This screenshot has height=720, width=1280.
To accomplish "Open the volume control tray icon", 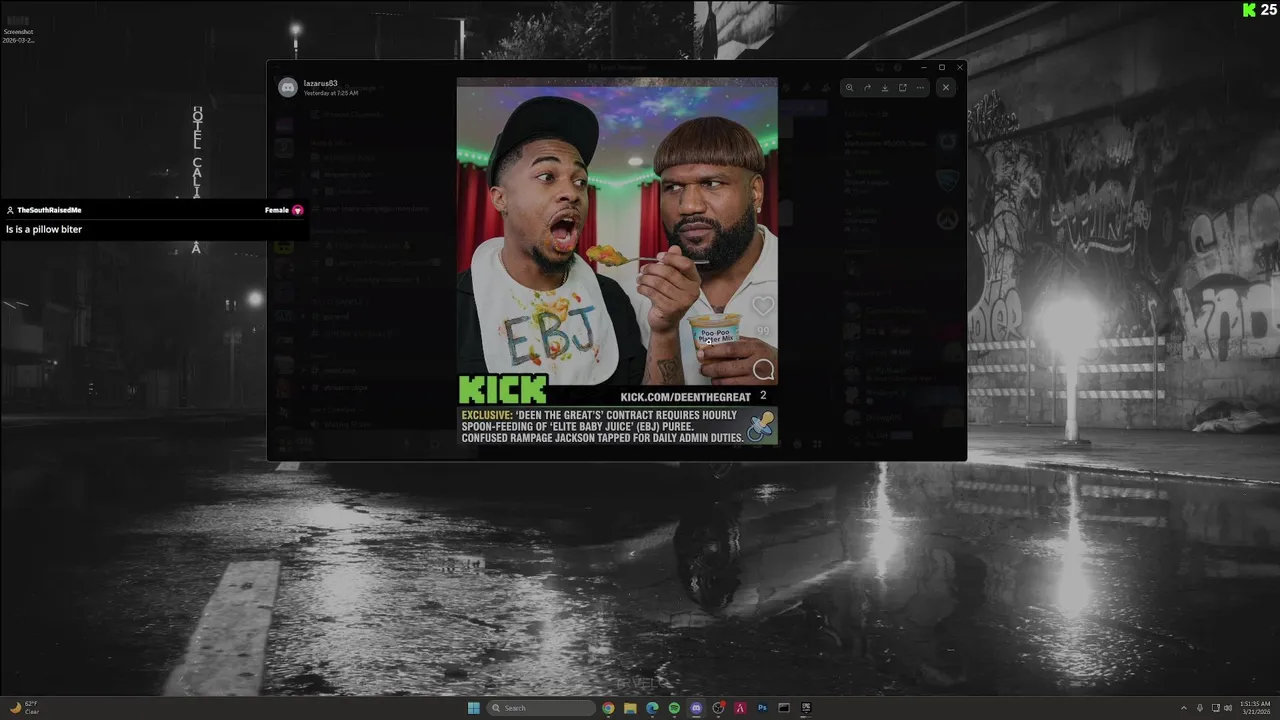I will [1228, 708].
